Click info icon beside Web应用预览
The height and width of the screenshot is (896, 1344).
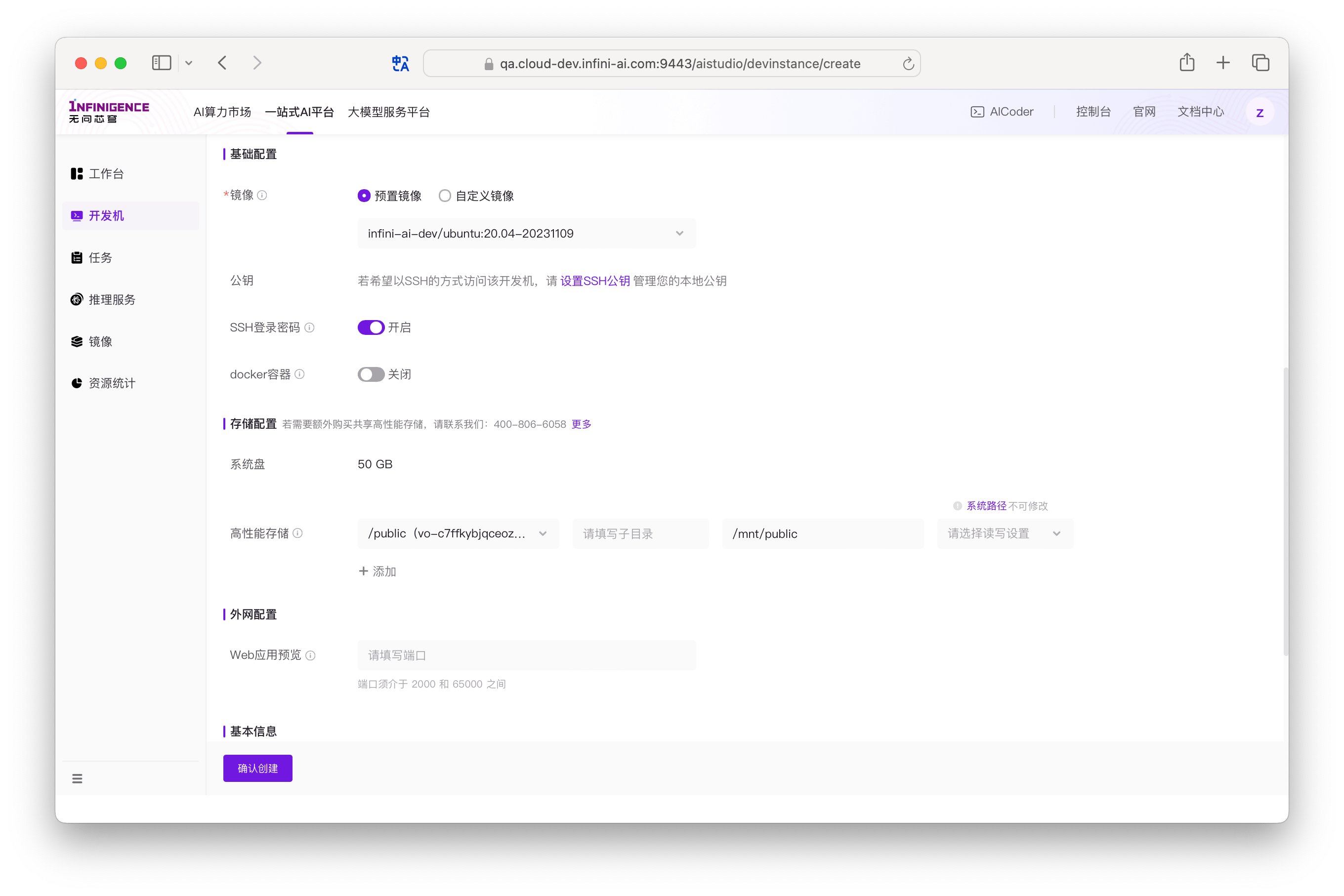tap(310, 655)
